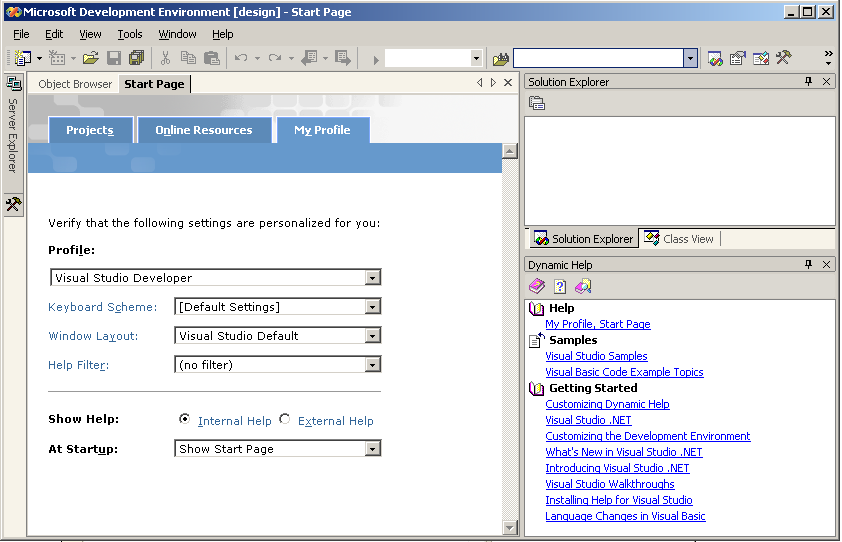This screenshot has height=542, width=842.
Task: Click the Save floppy disk icon
Action: click(x=114, y=57)
